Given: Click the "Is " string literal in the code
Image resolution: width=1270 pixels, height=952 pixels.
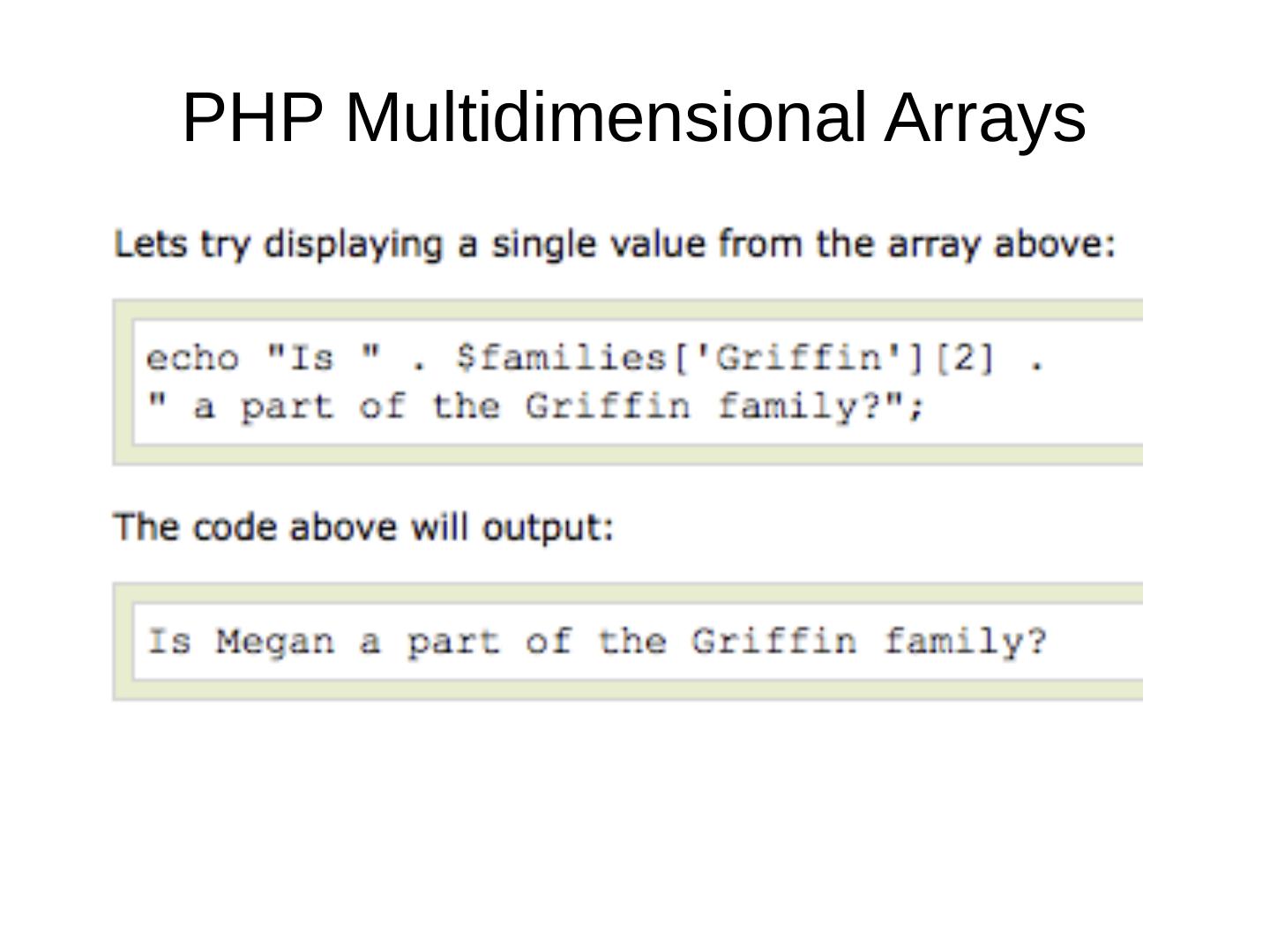Looking at the screenshot, I should [x=324, y=359].
